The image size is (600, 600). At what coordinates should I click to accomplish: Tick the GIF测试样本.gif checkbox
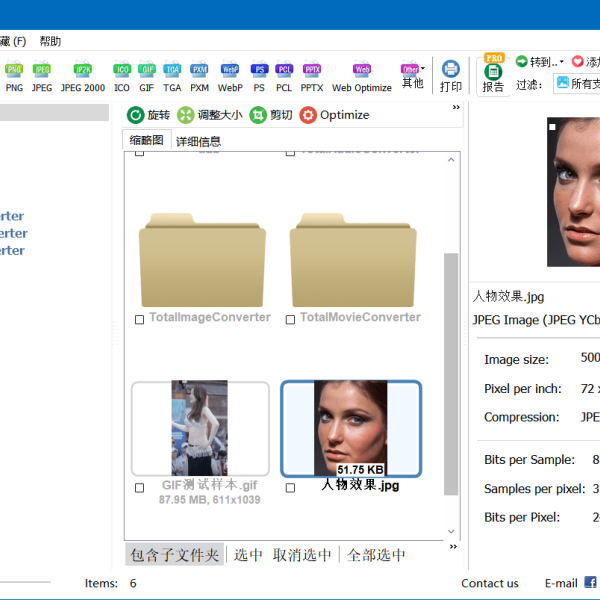[139, 488]
